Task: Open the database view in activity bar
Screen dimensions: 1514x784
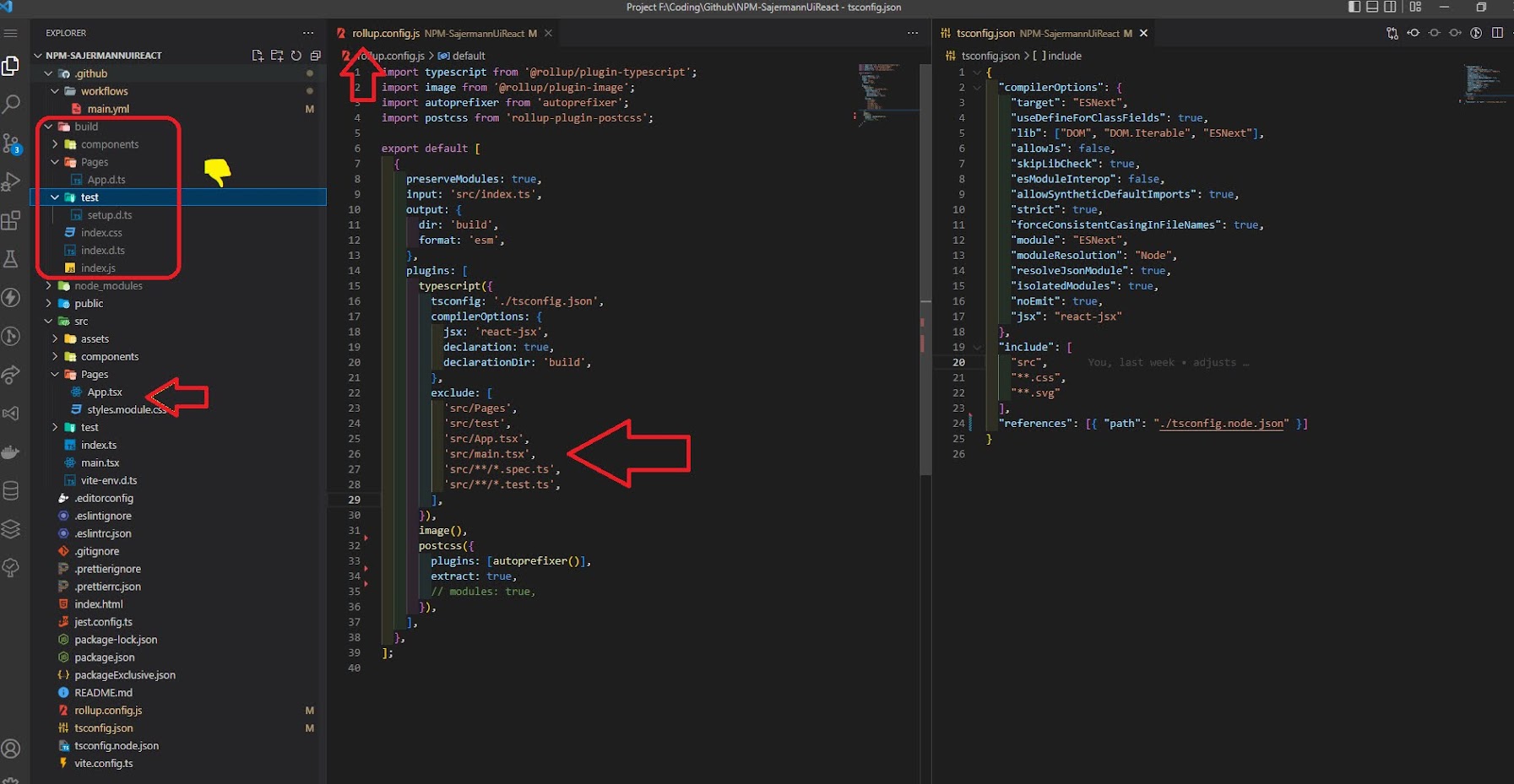Action: (11, 490)
